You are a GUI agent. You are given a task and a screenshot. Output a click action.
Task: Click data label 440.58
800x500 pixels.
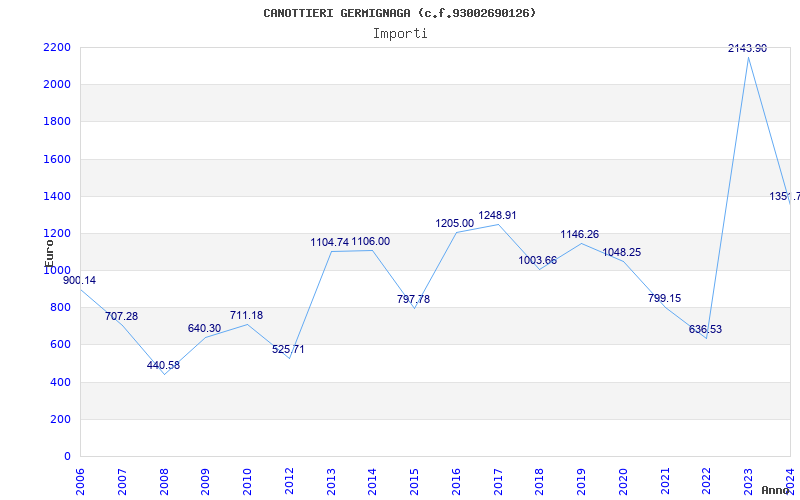pos(163,365)
